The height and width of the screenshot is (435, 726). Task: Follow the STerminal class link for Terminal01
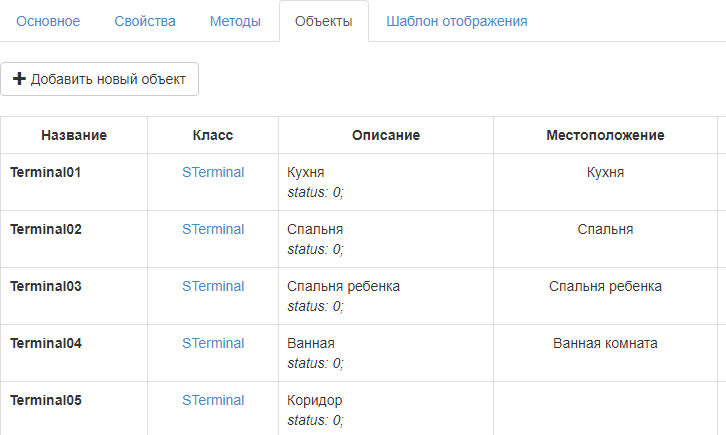point(213,172)
